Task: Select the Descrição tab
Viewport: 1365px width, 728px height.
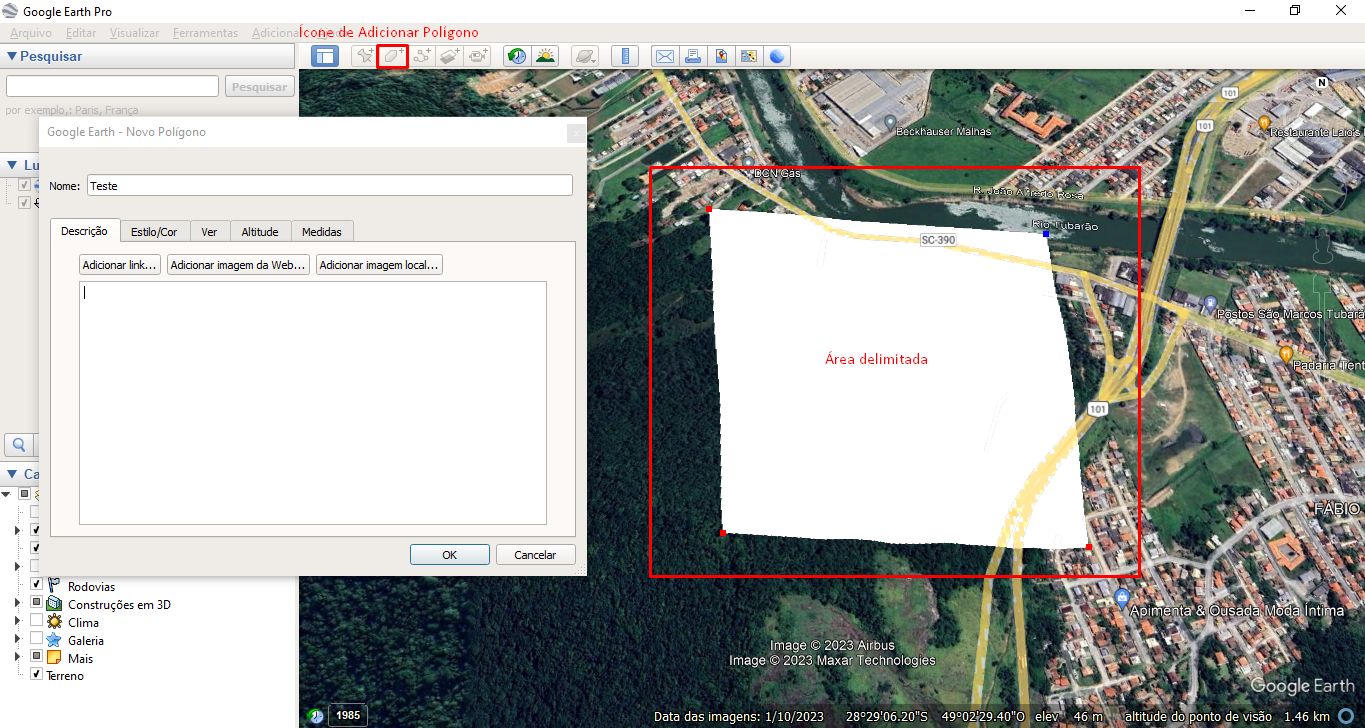Action: (x=84, y=230)
